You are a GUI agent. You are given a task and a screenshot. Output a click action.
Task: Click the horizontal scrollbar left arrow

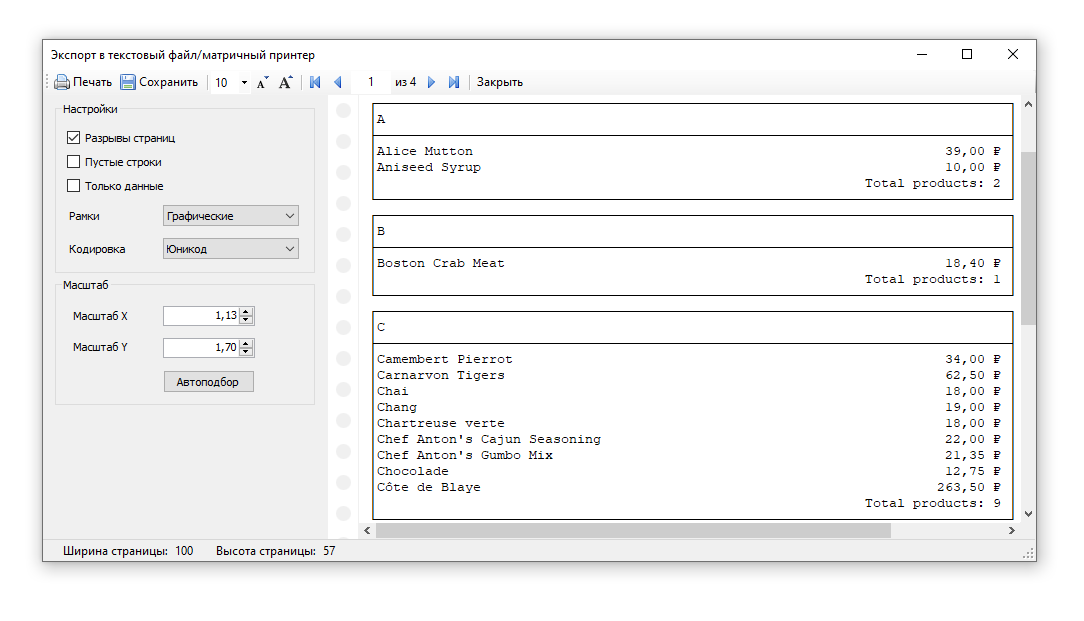pyautogui.click(x=367, y=530)
